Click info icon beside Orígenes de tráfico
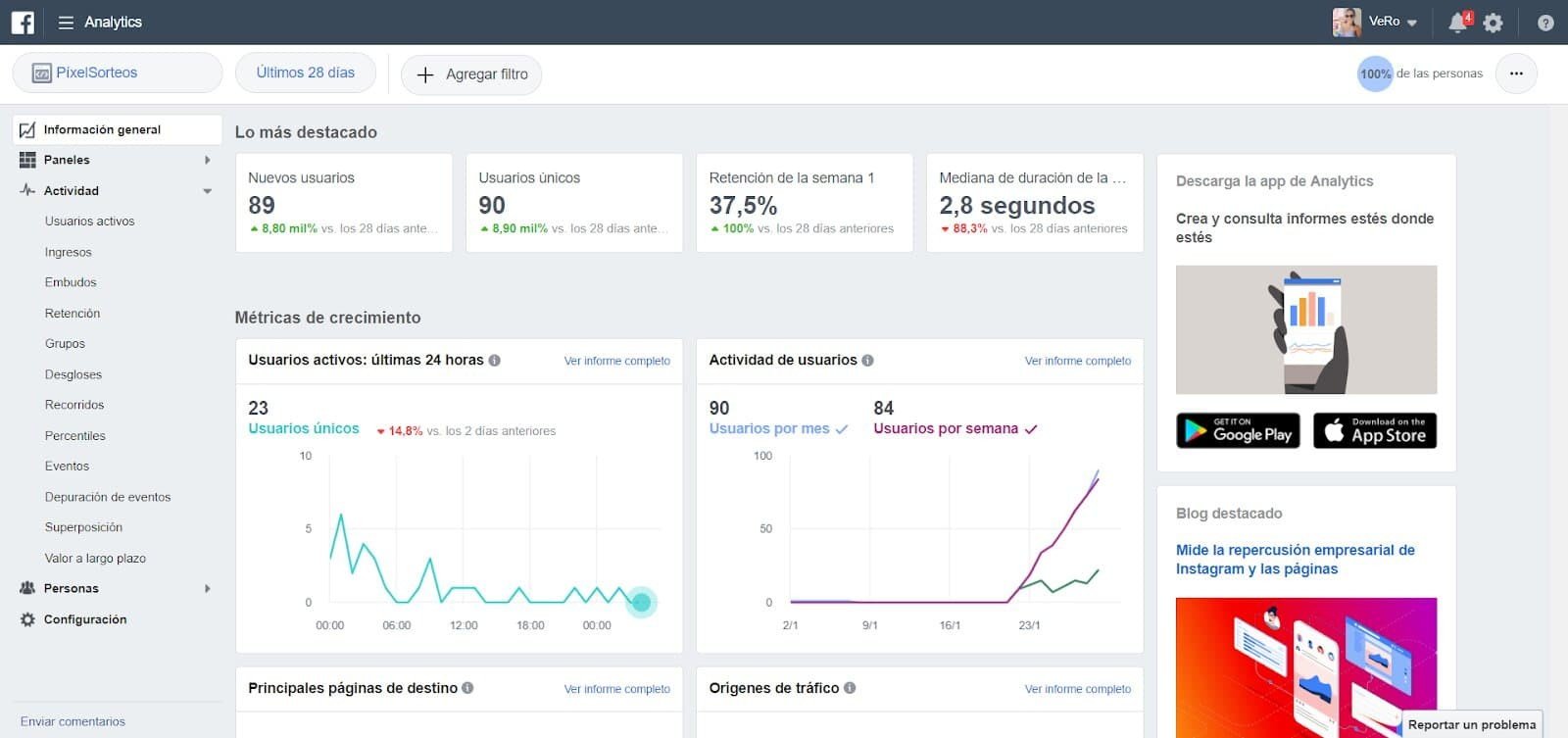Image resolution: width=1568 pixels, height=738 pixels. (x=850, y=688)
